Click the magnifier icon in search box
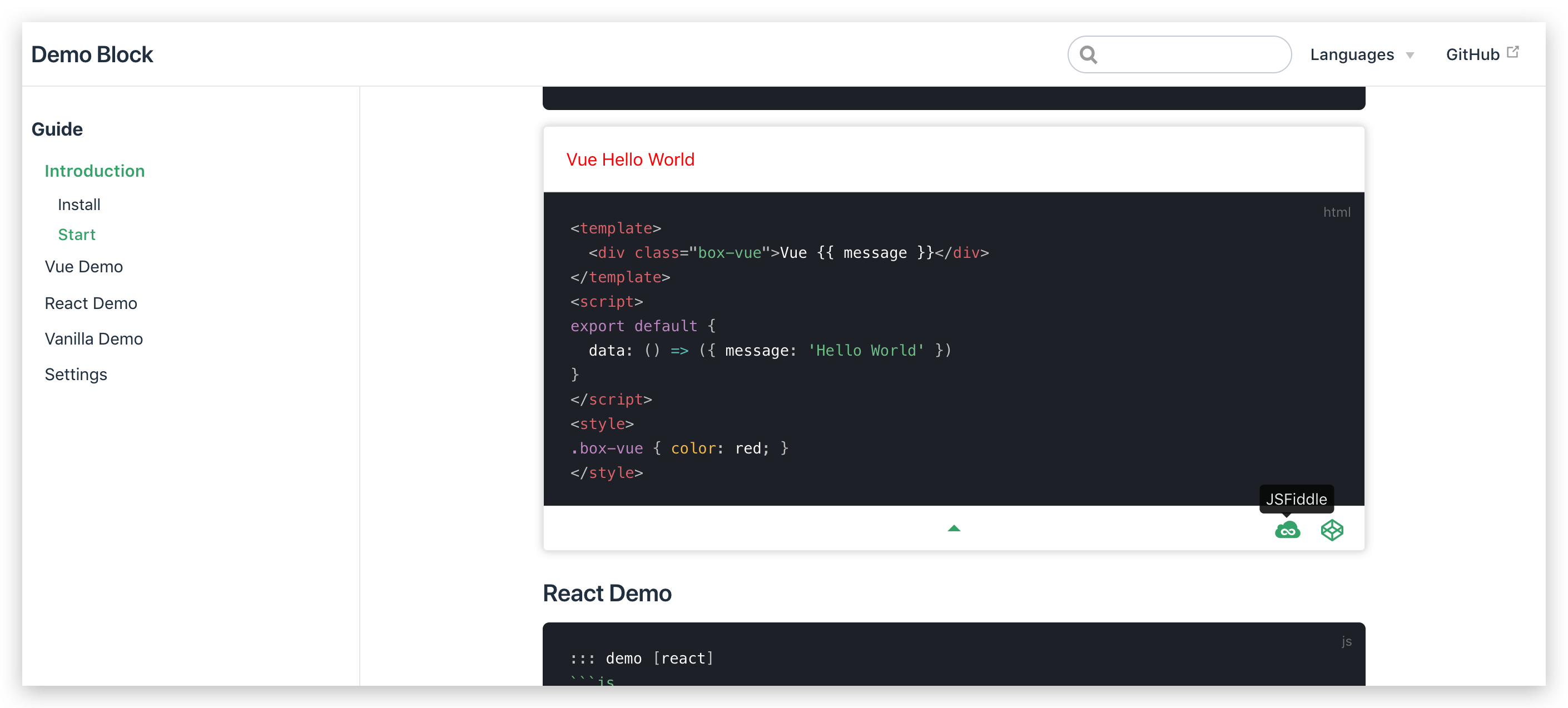The height and width of the screenshot is (708, 1568). [x=1088, y=55]
